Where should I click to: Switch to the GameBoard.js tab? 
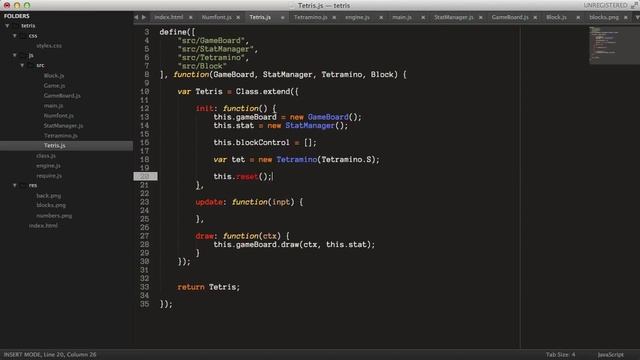[x=510, y=17]
